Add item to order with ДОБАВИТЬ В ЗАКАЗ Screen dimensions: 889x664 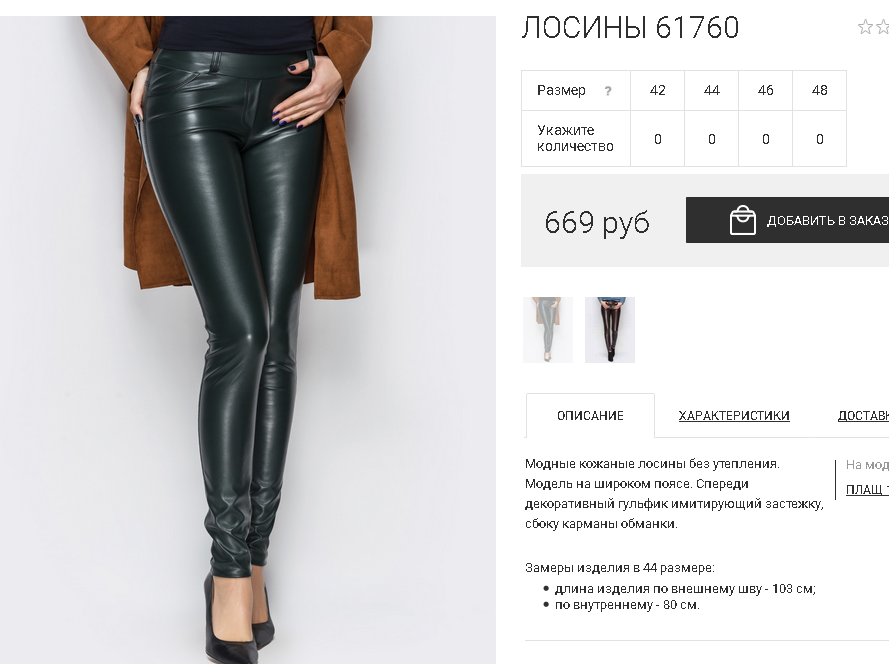pyautogui.click(x=788, y=220)
